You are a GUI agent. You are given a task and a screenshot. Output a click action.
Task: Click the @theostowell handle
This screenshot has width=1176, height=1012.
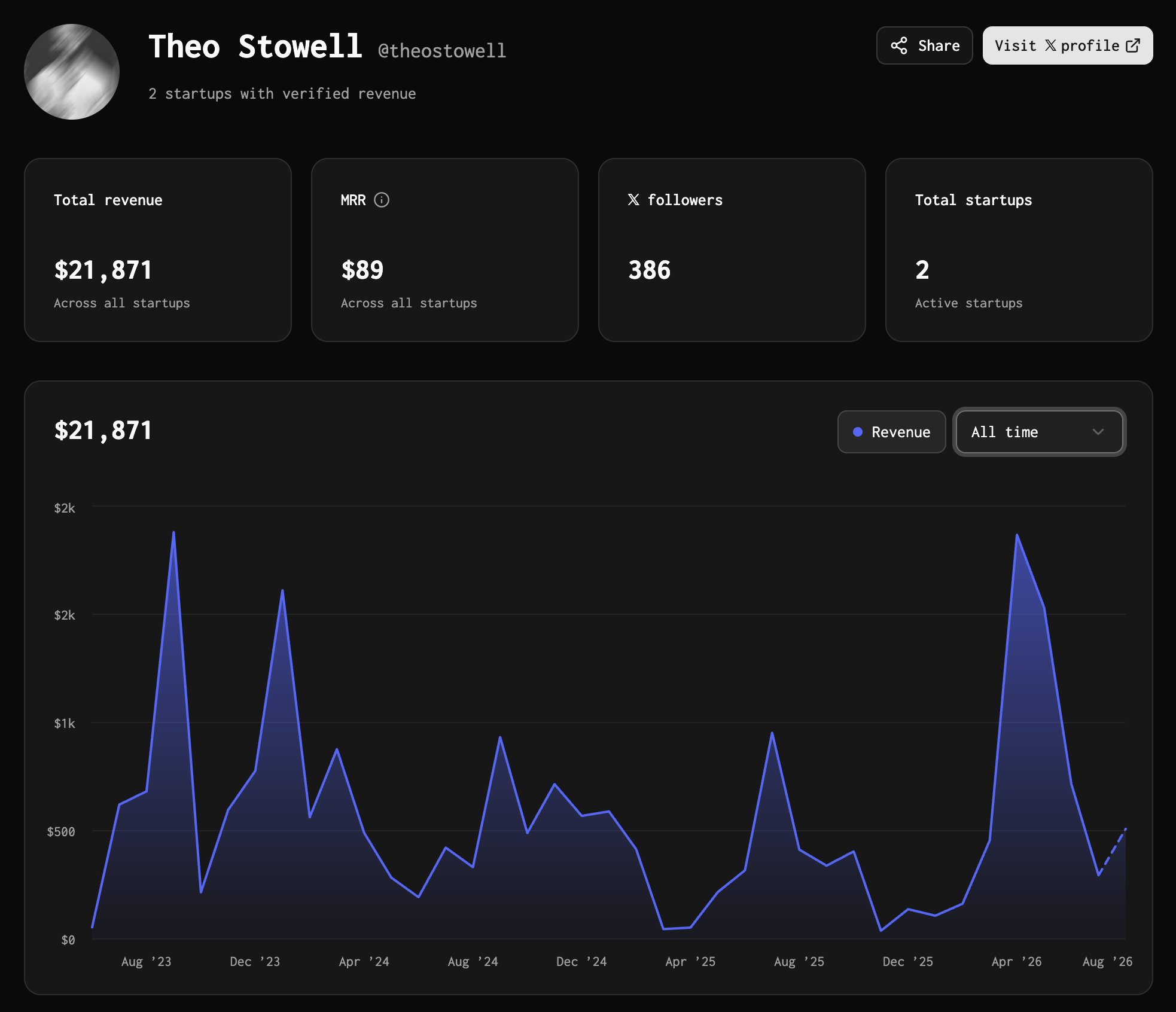click(442, 51)
